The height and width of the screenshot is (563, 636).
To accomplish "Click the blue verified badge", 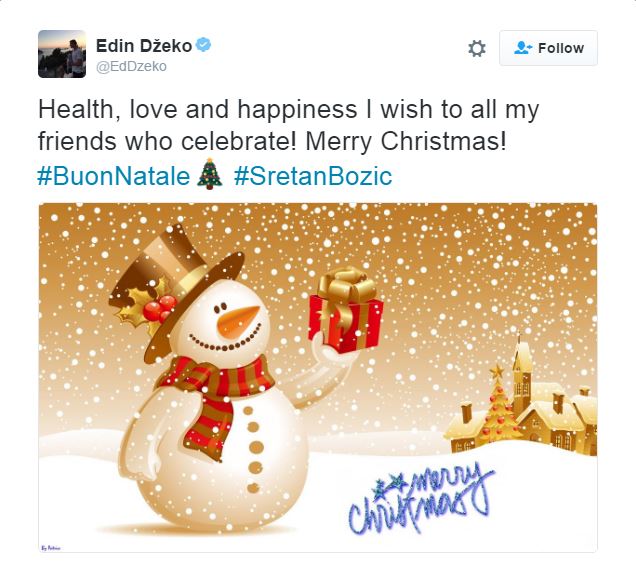I will (x=204, y=45).
